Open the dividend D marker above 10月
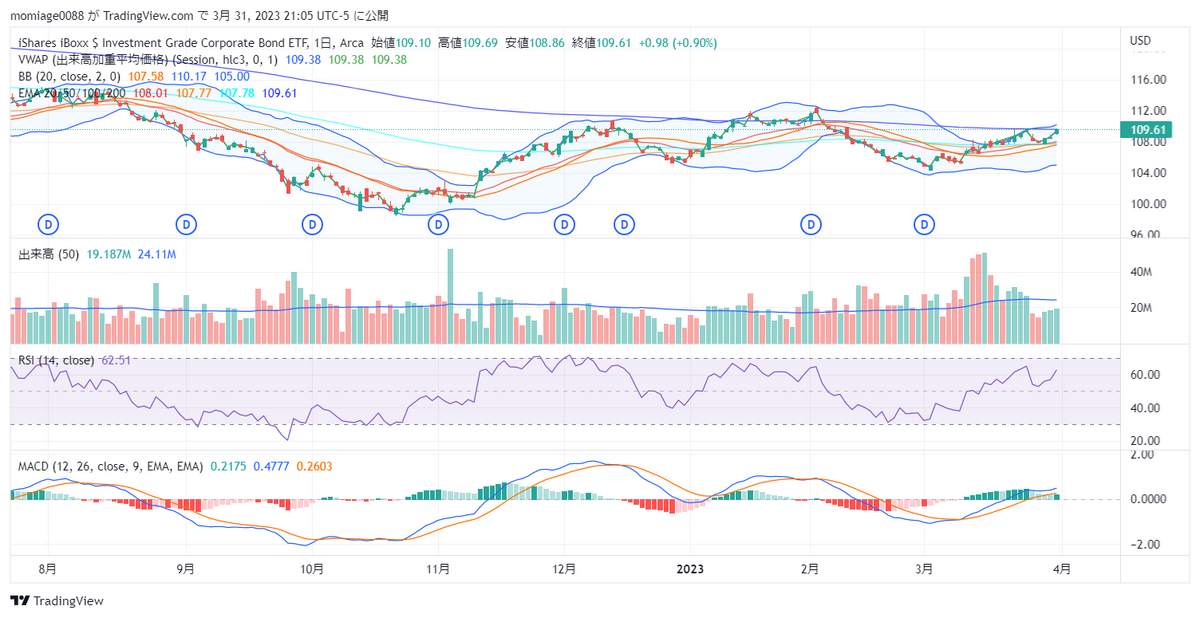The height and width of the screenshot is (618, 1200). pos(312,223)
